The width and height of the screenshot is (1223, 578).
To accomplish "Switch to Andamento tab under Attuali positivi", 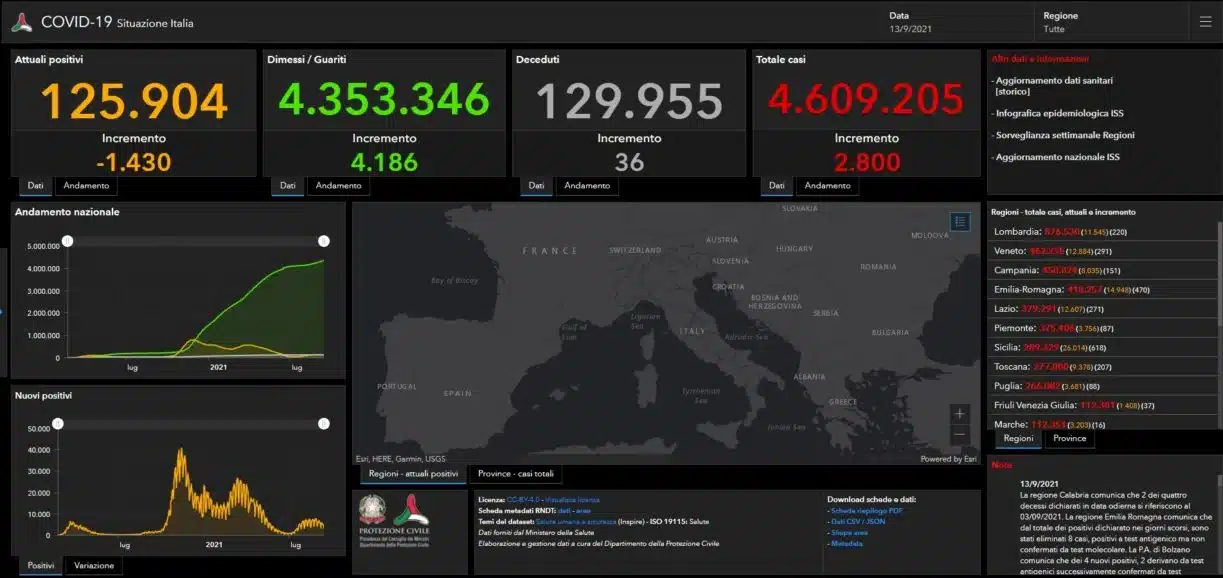I will (85, 186).
